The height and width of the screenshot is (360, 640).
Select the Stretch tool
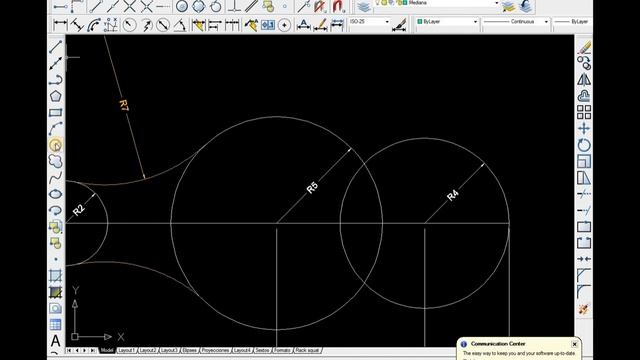coord(584,178)
